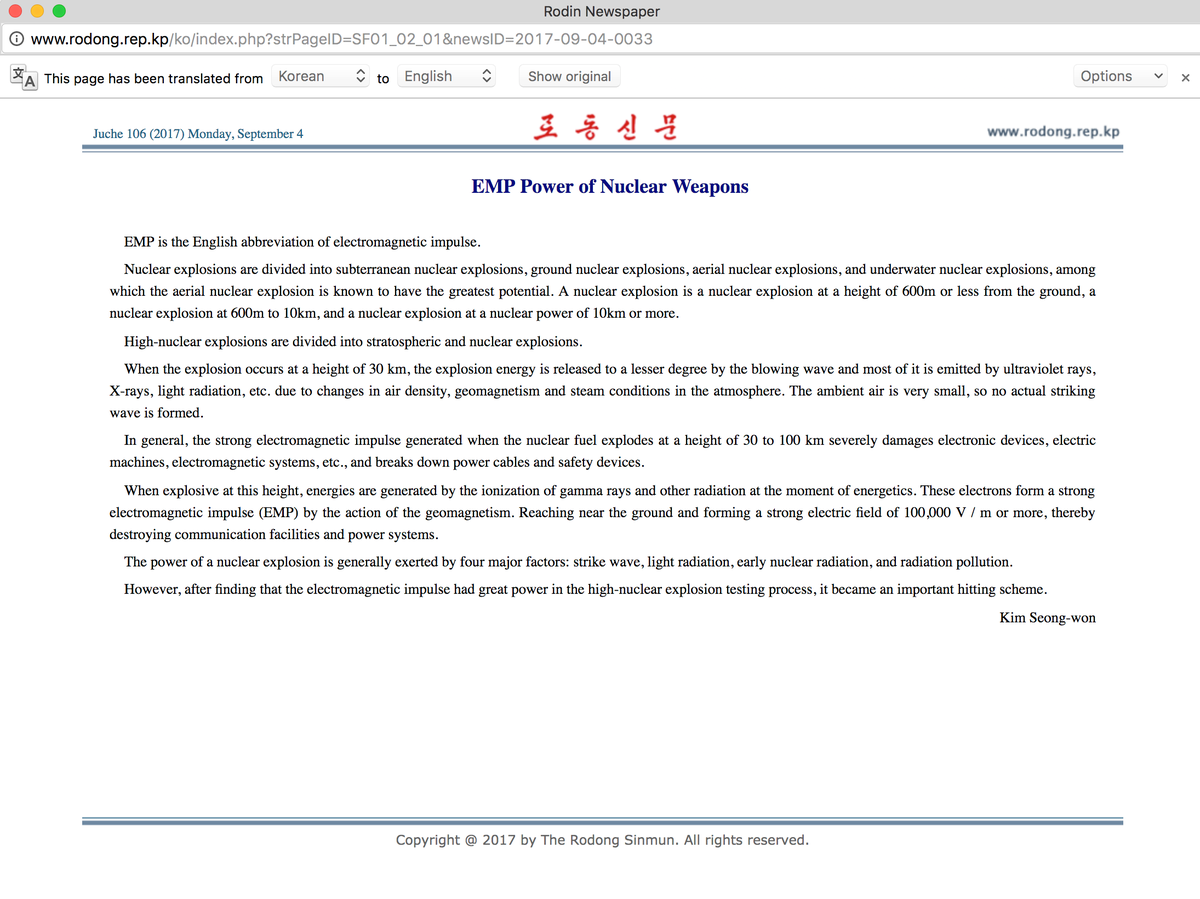This screenshot has width=1200, height=899.
Task: Click the window title Rodin Newspaper
Action: (601, 12)
